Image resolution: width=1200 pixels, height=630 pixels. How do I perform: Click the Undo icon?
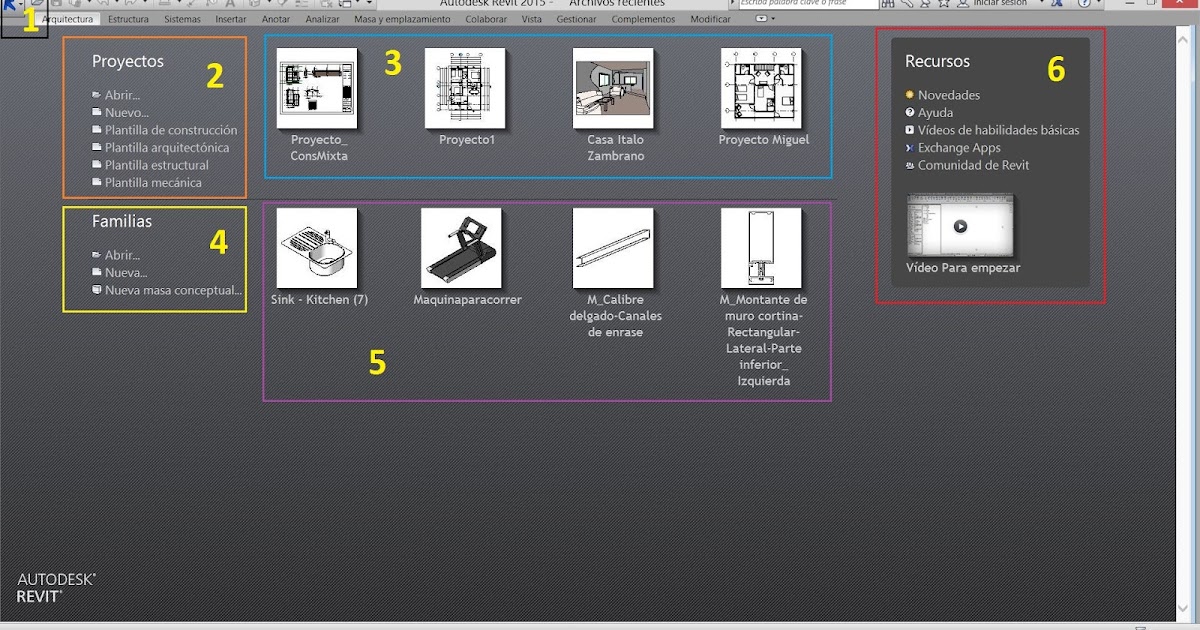point(101,5)
